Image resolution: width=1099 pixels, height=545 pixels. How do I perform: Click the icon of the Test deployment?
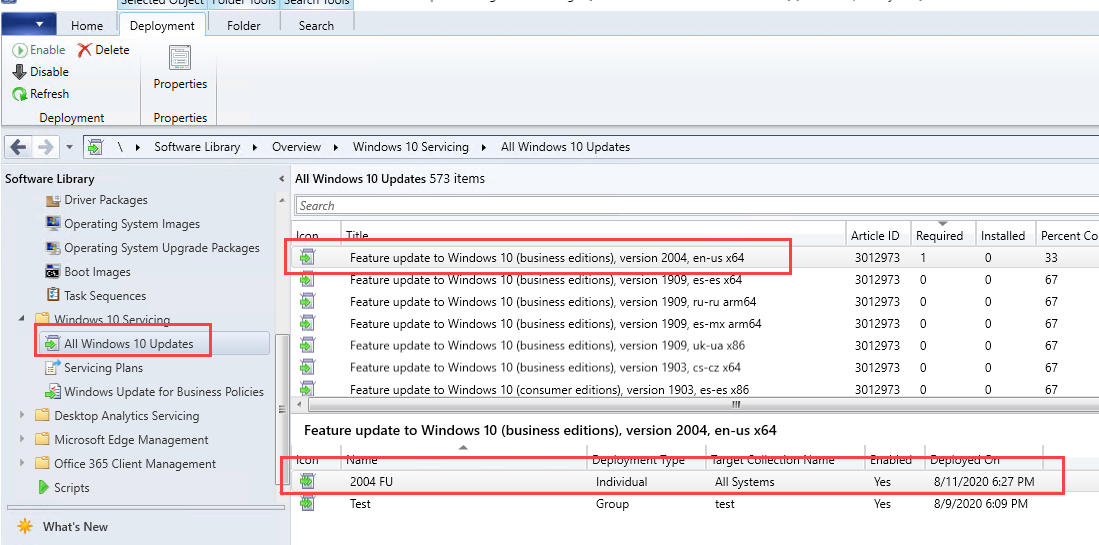(307, 503)
